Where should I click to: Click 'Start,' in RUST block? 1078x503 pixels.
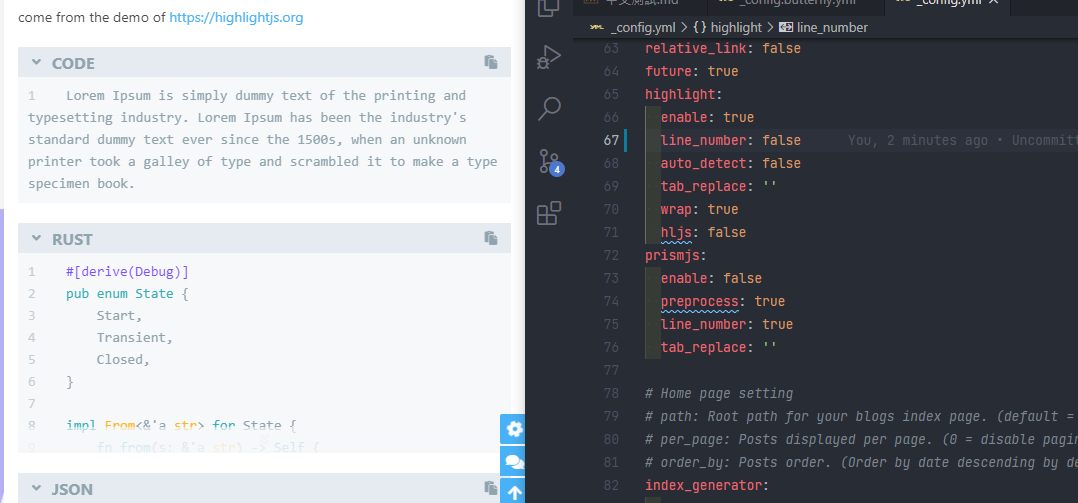click(120, 316)
